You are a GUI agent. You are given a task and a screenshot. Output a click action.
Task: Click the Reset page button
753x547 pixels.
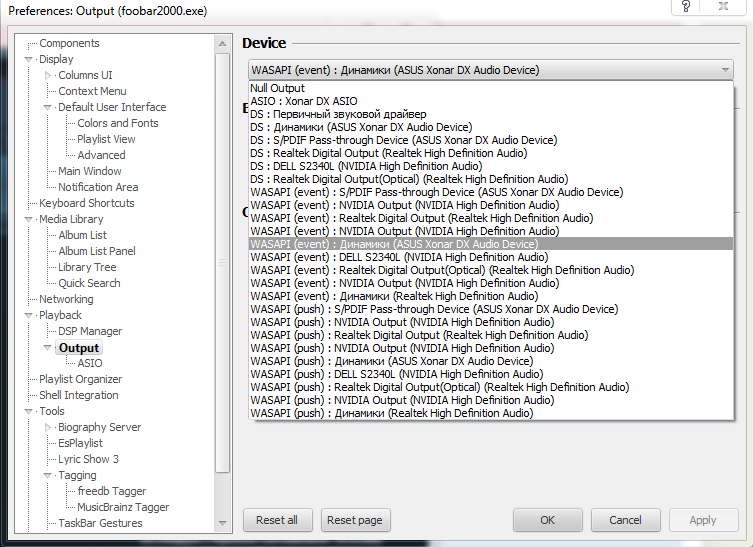pyautogui.click(x=355, y=520)
